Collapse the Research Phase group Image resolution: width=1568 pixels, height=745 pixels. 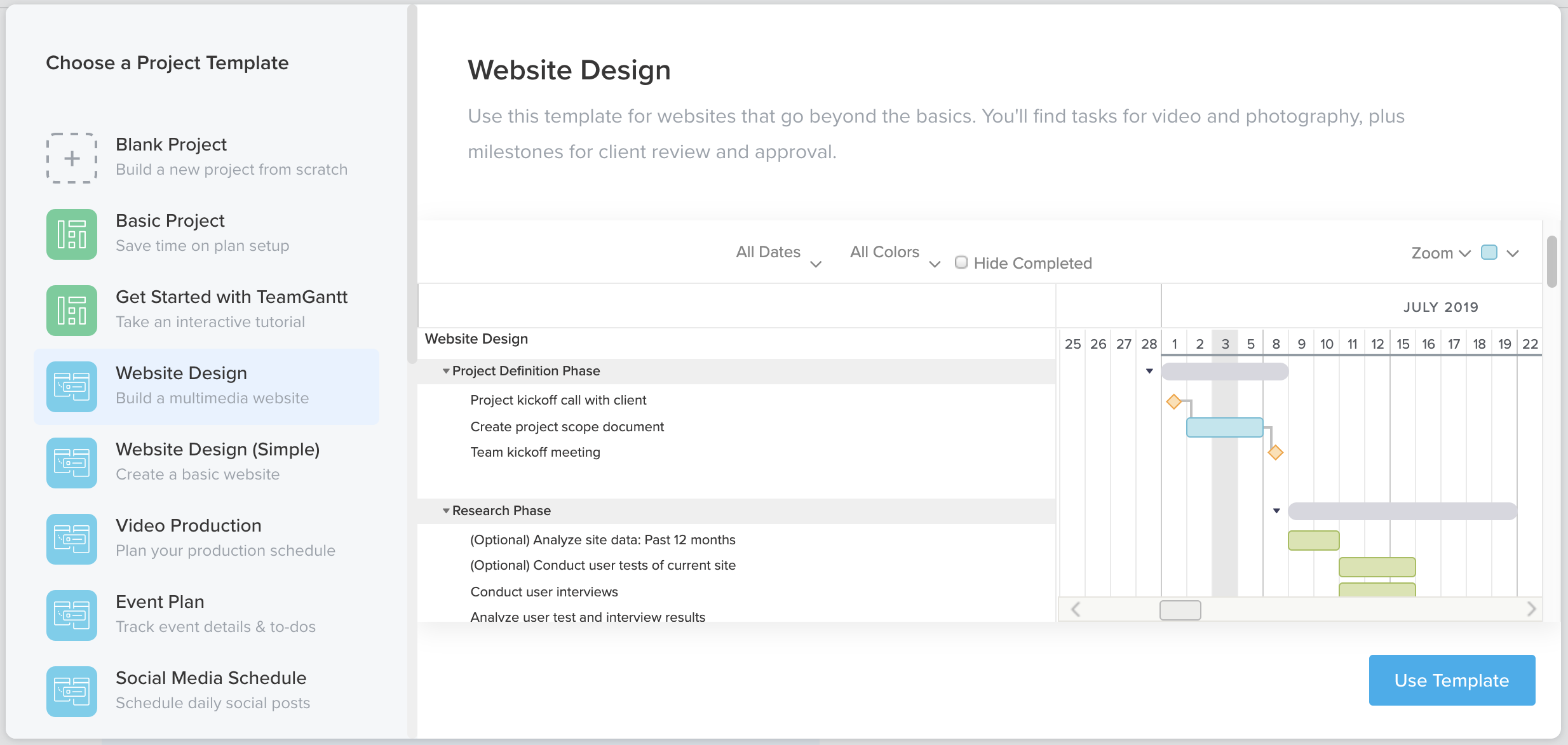(x=446, y=511)
